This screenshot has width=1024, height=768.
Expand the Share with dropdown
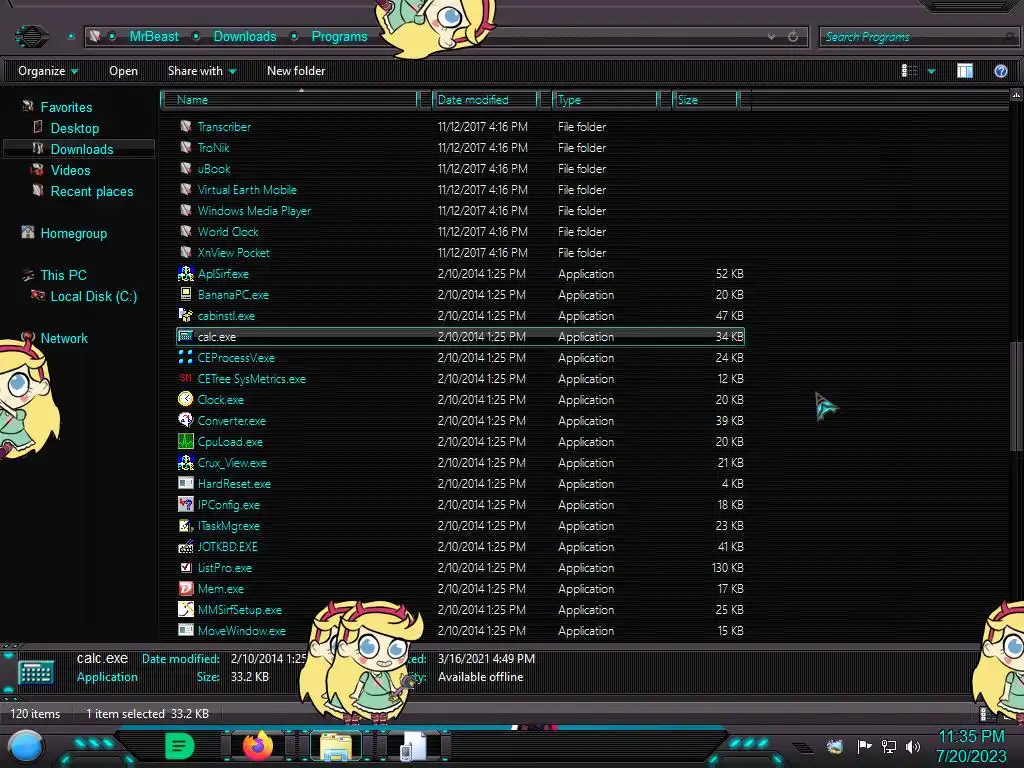202,71
